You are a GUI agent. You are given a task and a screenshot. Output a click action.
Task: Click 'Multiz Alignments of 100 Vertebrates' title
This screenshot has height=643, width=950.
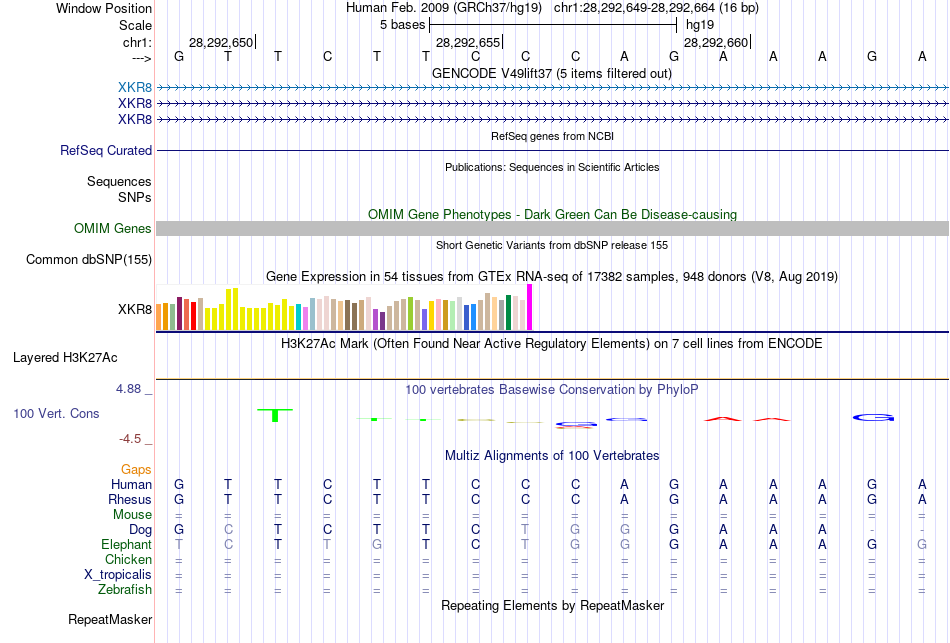[x=552, y=456]
